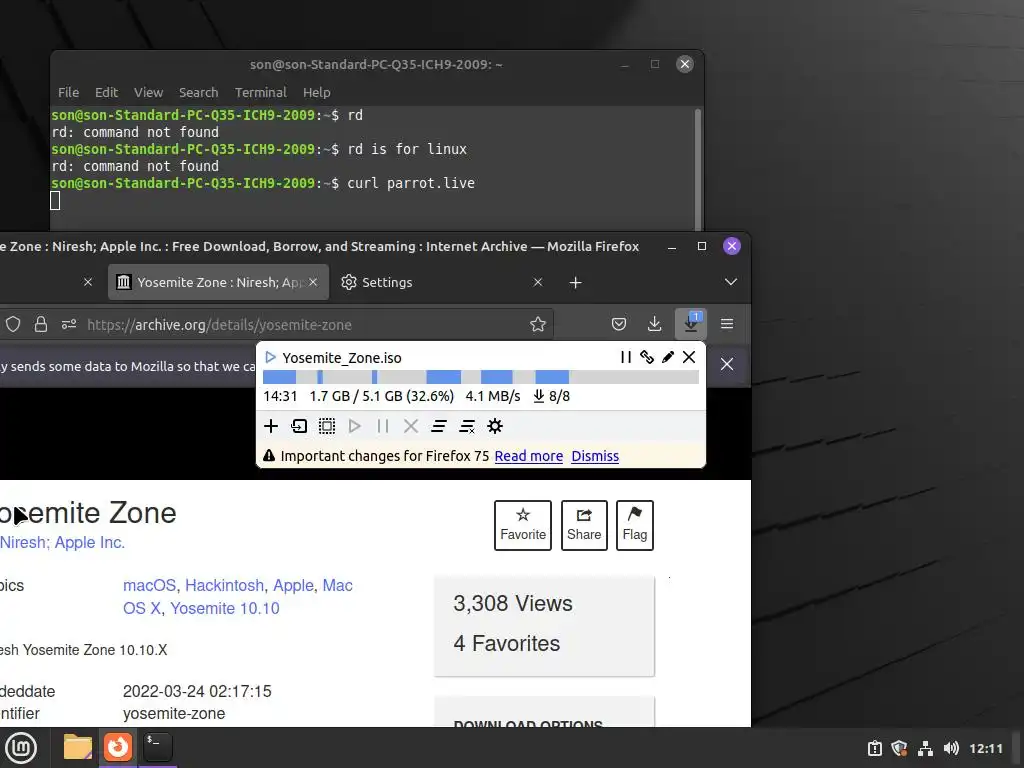The width and height of the screenshot is (1024, 768).
Task: Click the shield tracking protection icon
Action: pos(13,325)
